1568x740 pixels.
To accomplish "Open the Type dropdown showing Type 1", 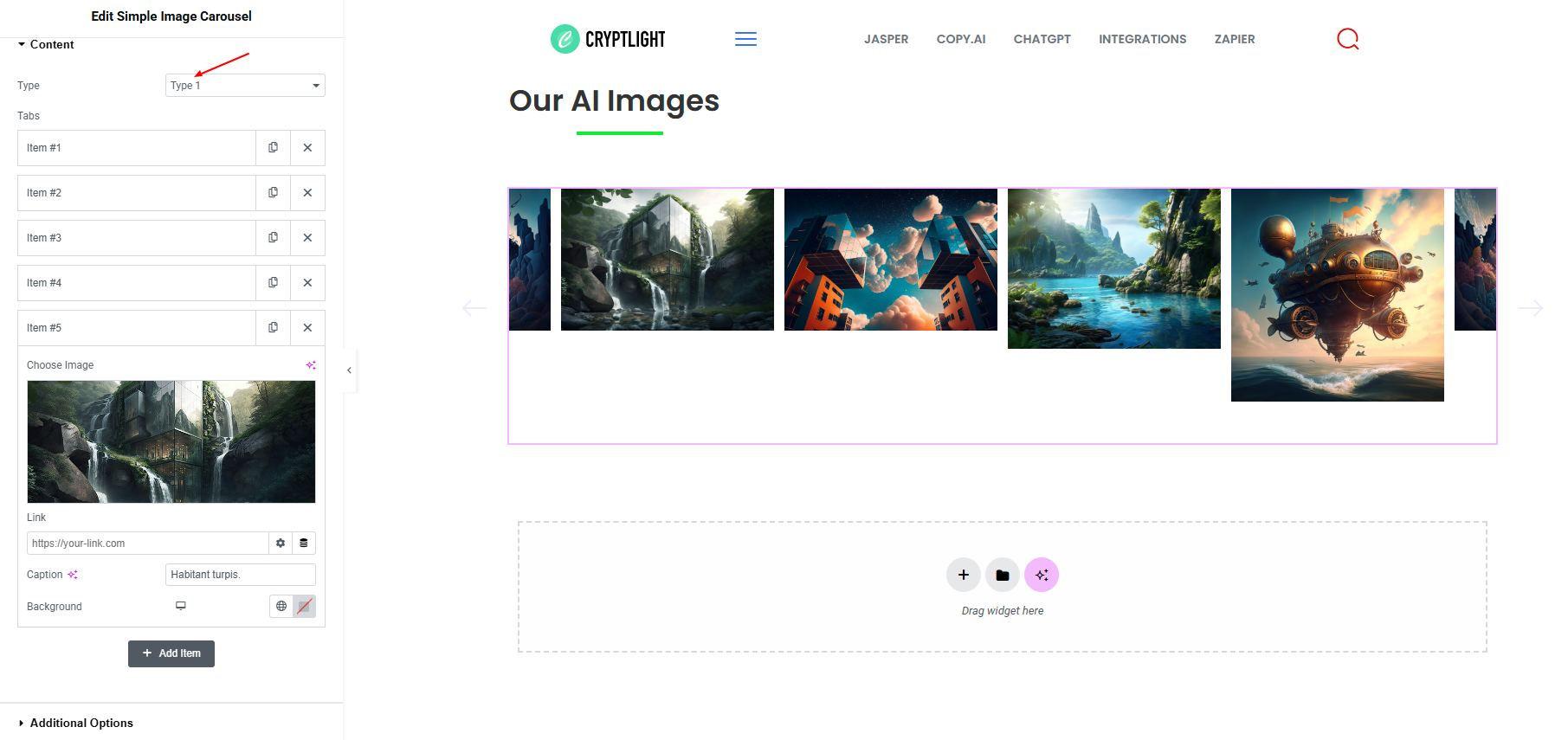I will pos(245,86).
